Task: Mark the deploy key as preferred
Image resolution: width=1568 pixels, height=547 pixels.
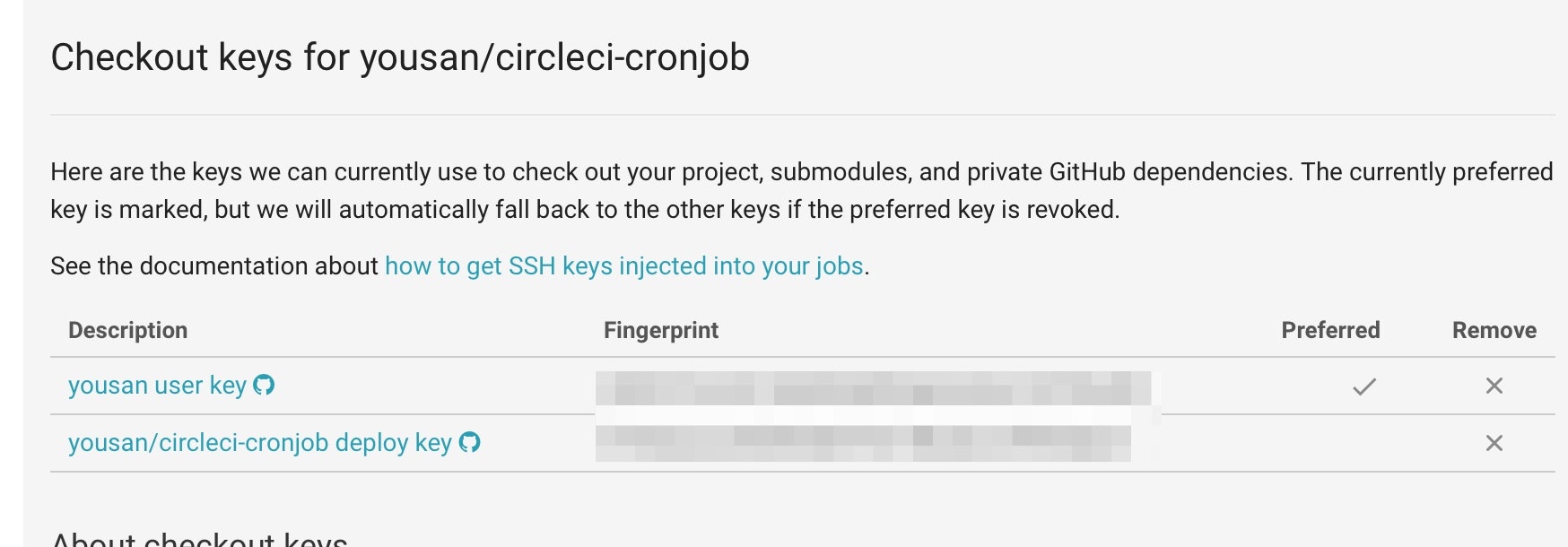Action: pyautogui.click(x=1363, y=443)
